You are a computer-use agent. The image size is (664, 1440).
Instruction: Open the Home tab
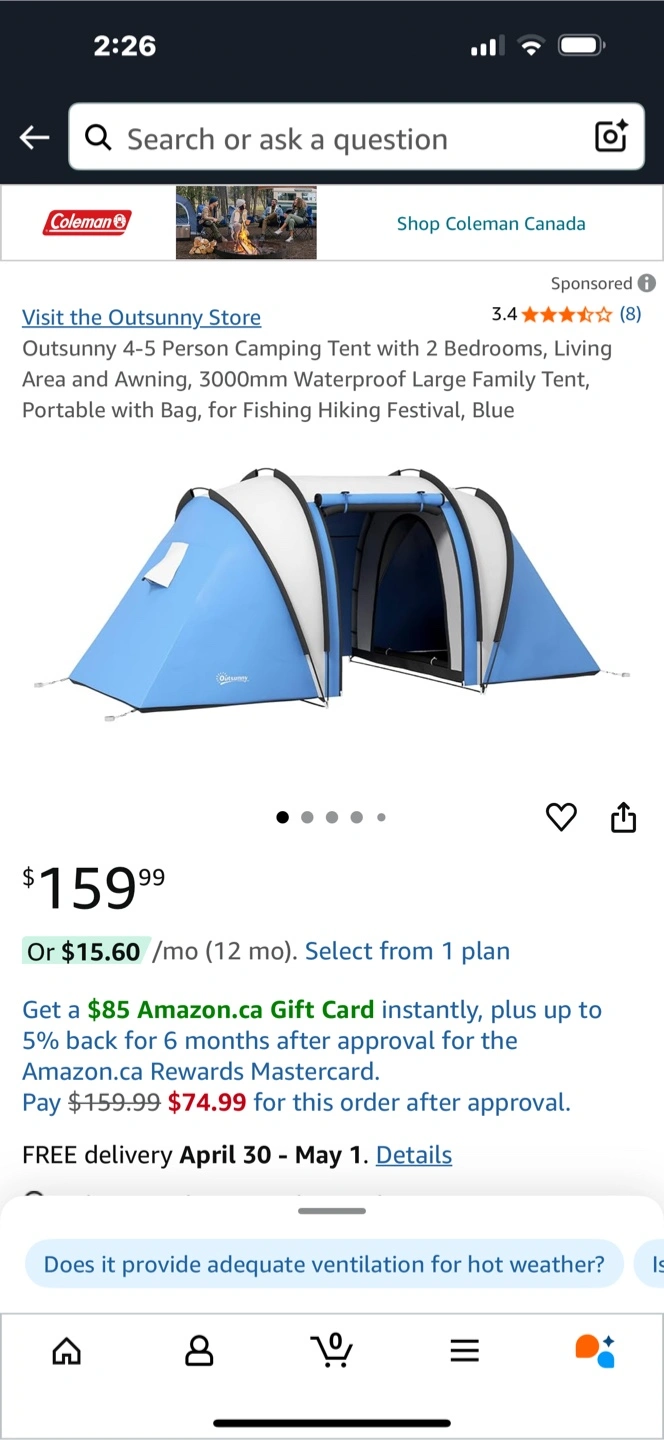(x=66, y=1351)
